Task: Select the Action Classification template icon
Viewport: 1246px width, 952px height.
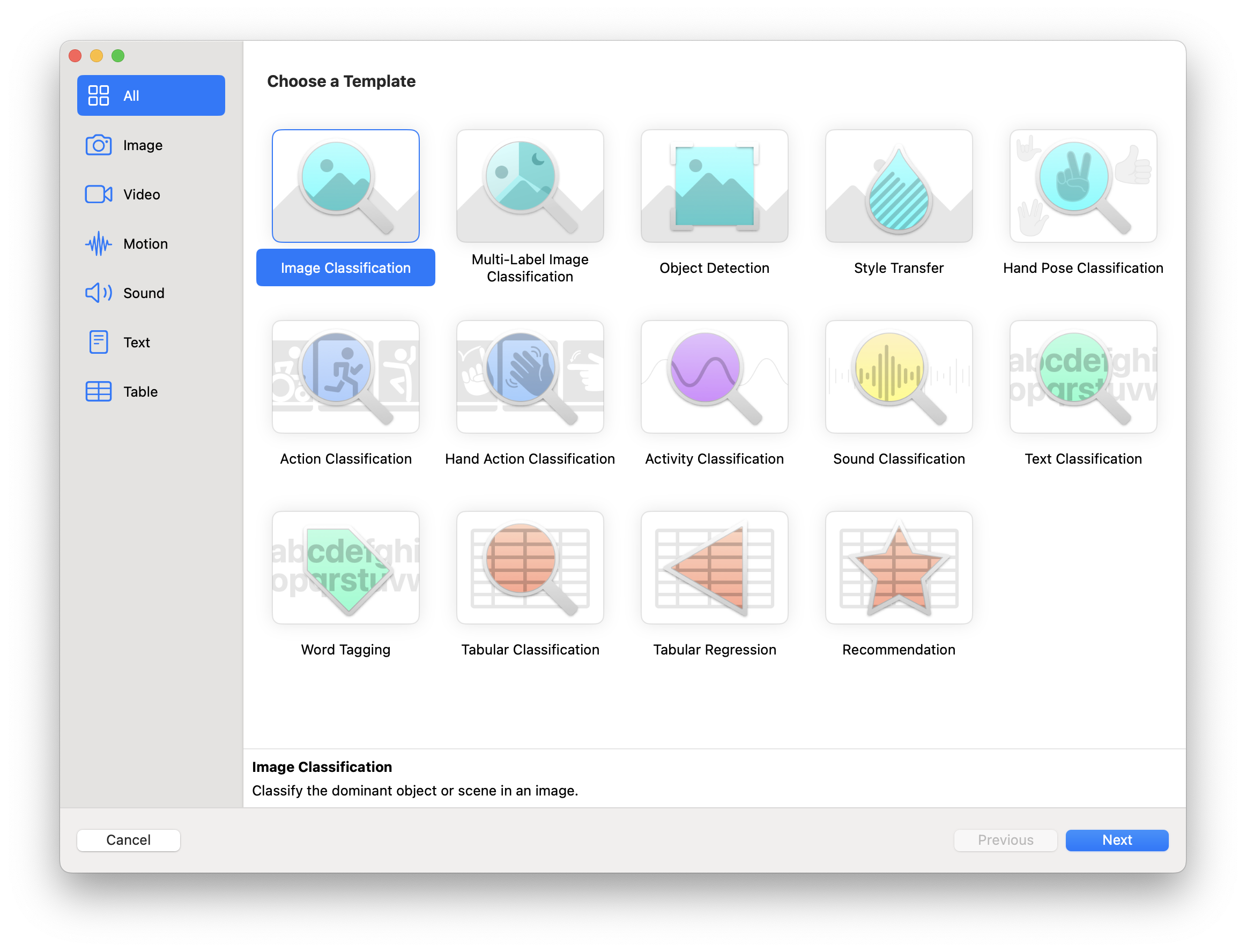Action: coord(346,377)
